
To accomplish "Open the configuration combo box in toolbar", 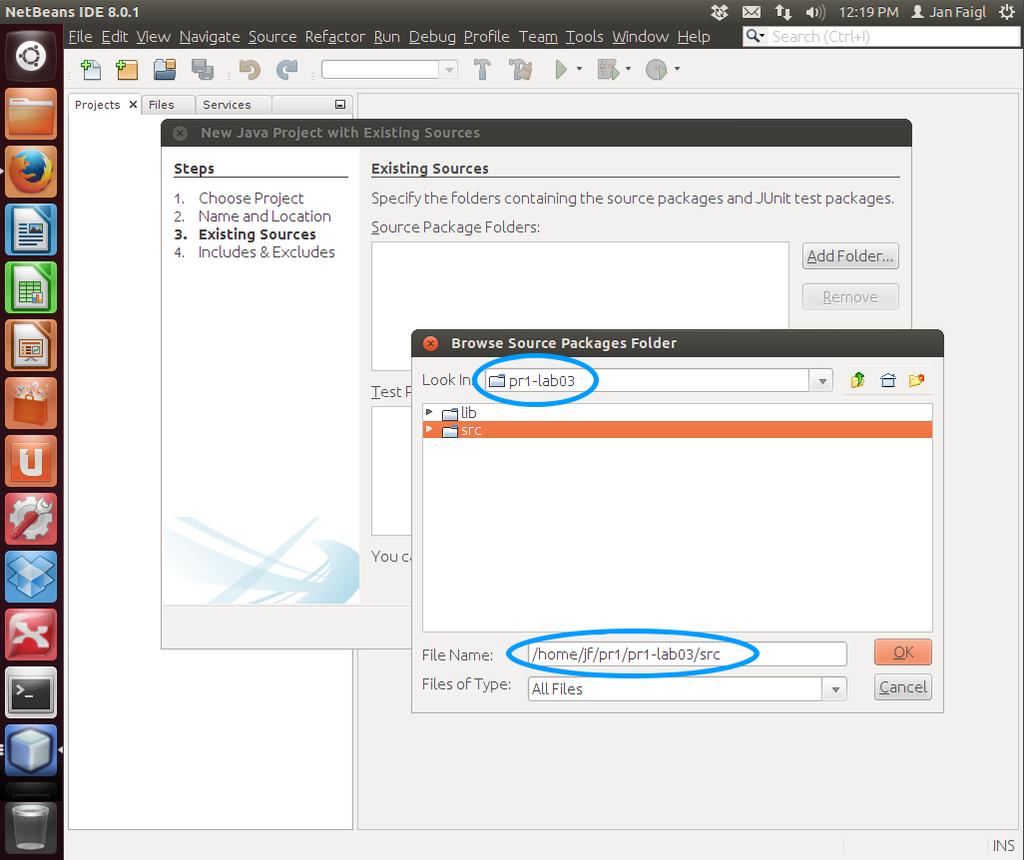I will tap(389, 69).
